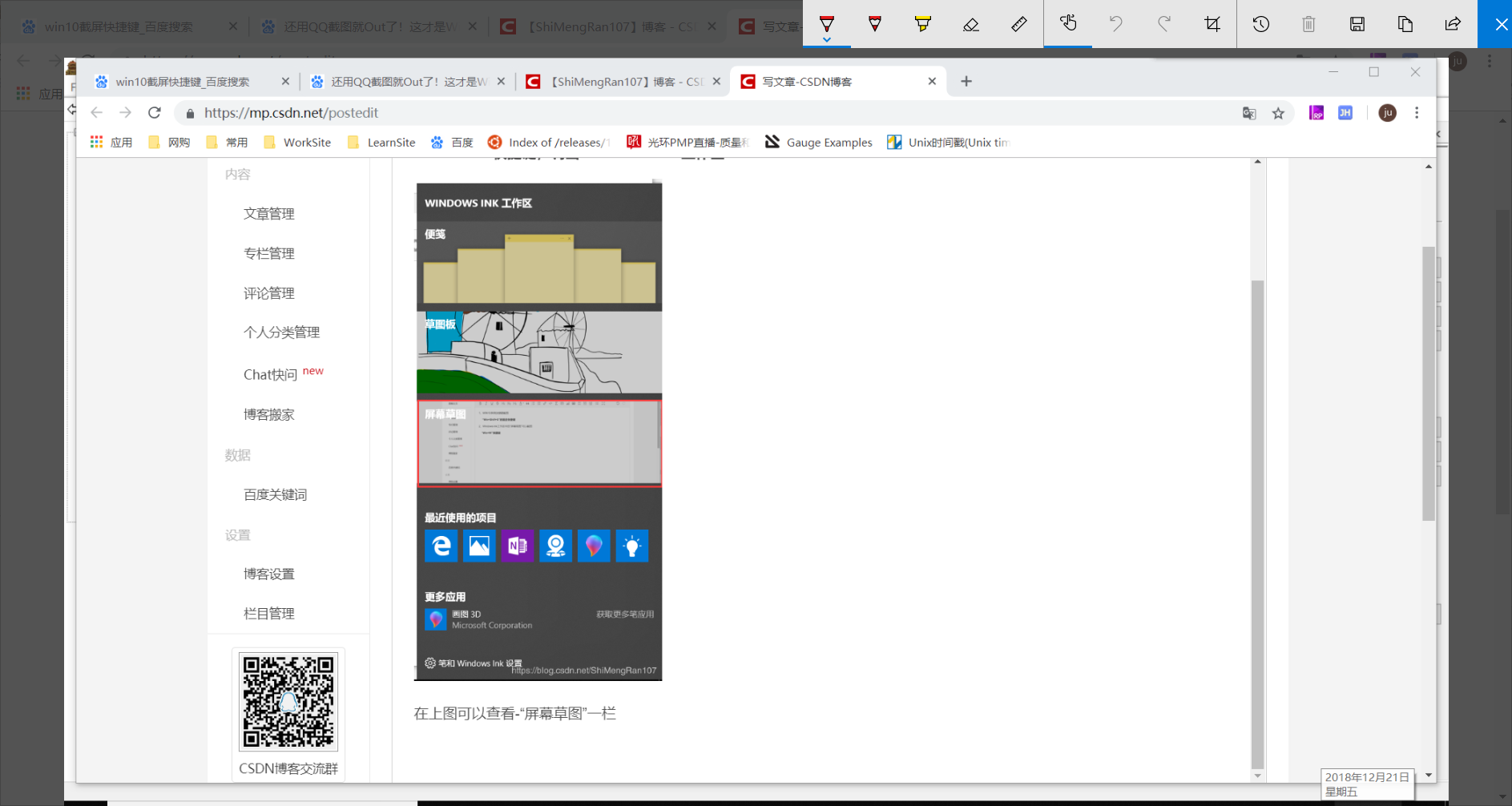Open 光环PMP直播 bookmark
Viewport: 1512px width, 806px height.
688,143
